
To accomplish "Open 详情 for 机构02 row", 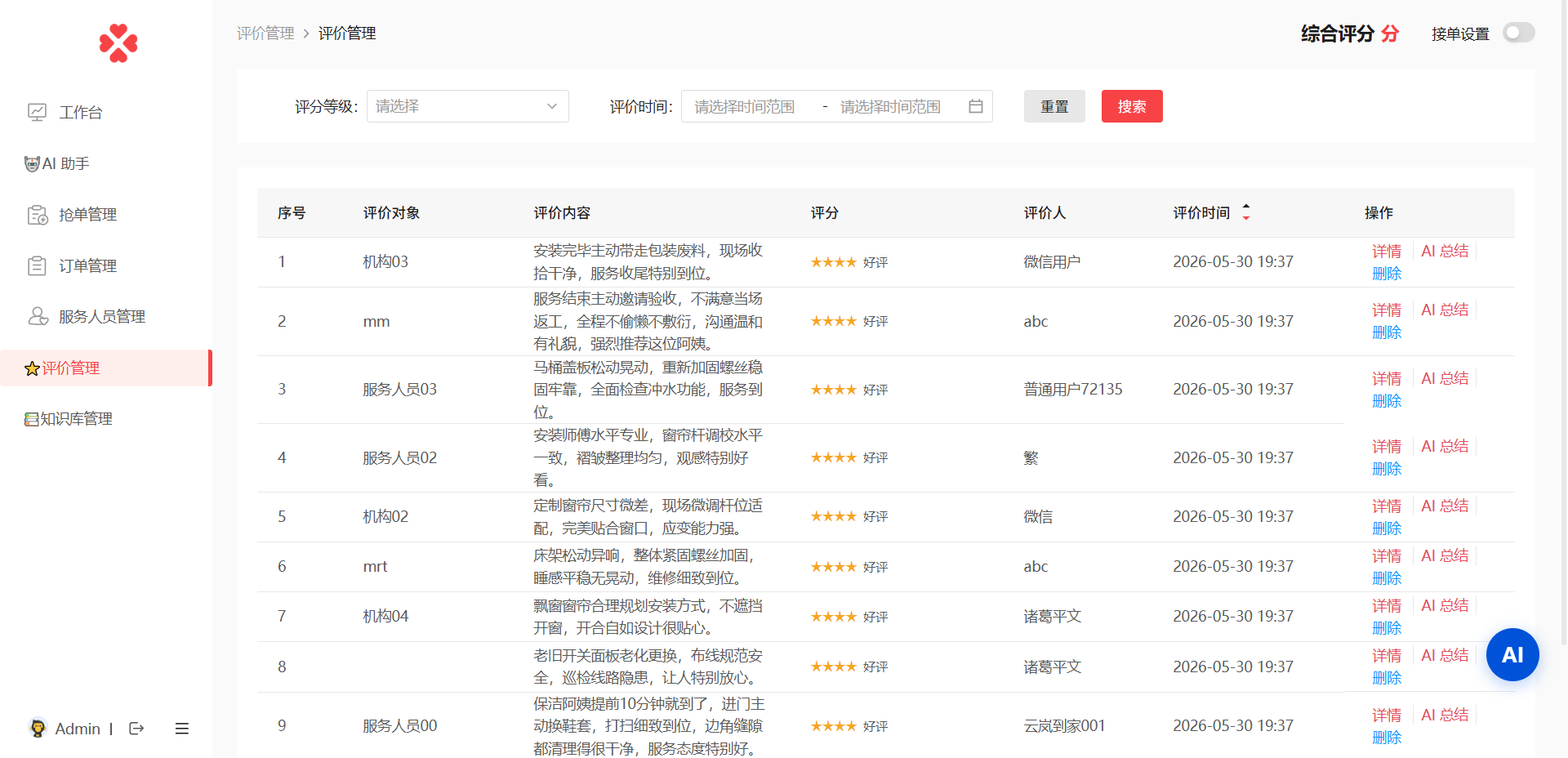I will [x=1387, y=506].
